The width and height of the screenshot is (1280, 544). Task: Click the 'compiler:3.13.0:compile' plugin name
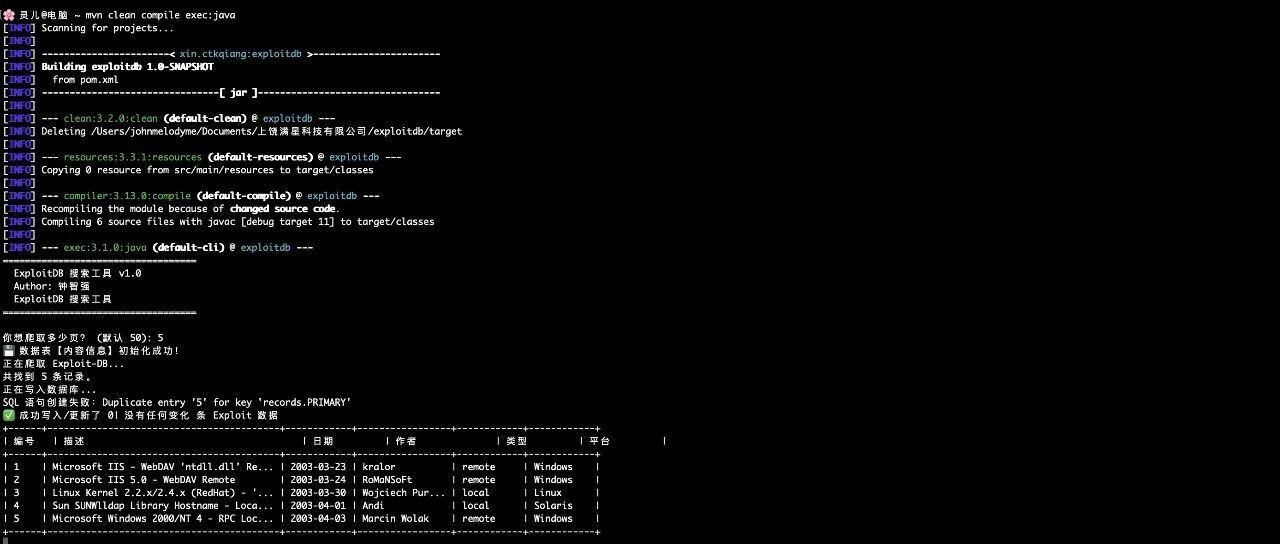[x=127, y=195]
